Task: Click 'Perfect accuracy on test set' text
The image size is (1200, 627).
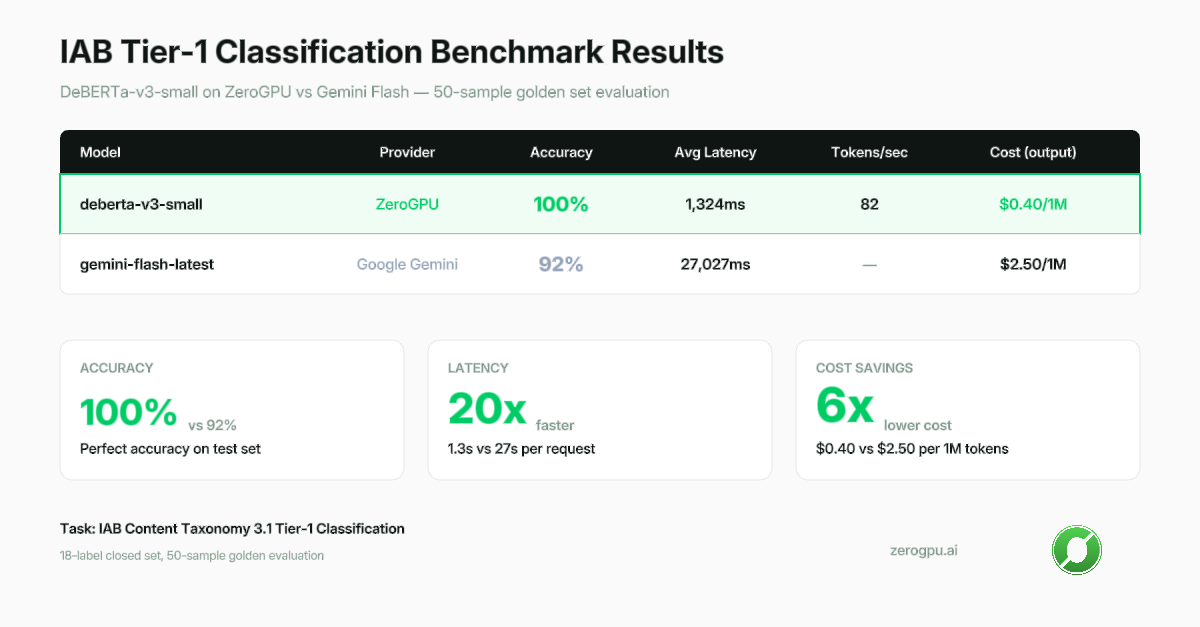Action: 170,449
